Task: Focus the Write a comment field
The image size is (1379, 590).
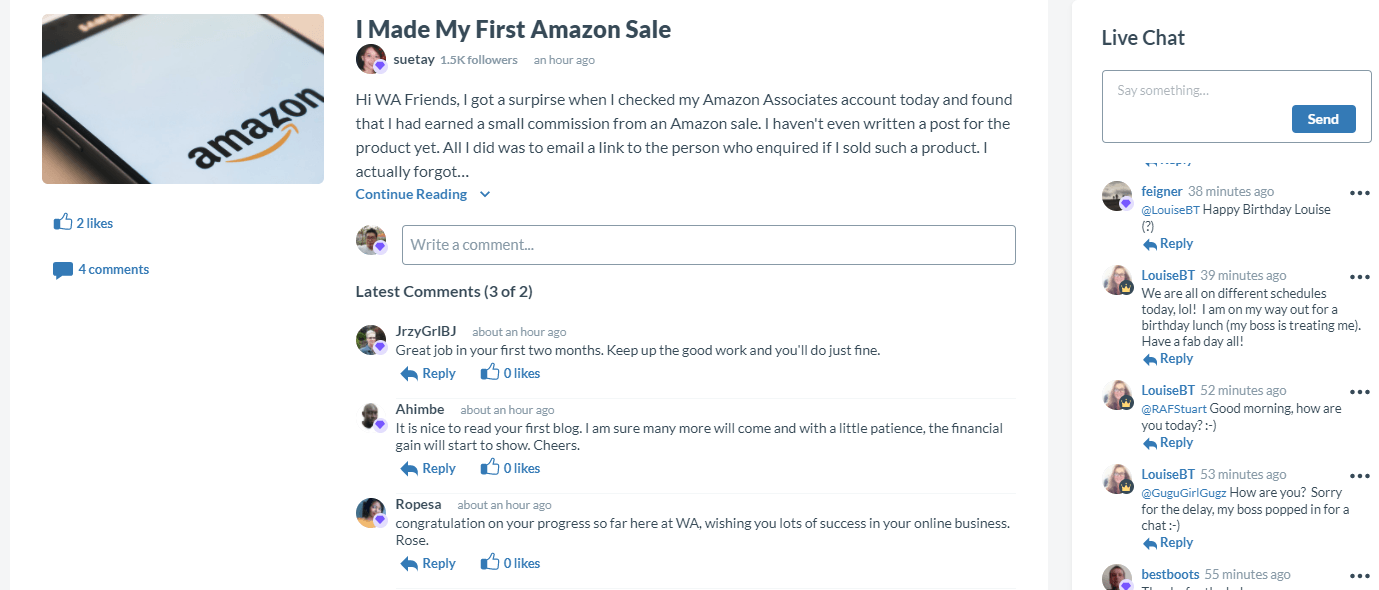Action: tap(709, 245)
